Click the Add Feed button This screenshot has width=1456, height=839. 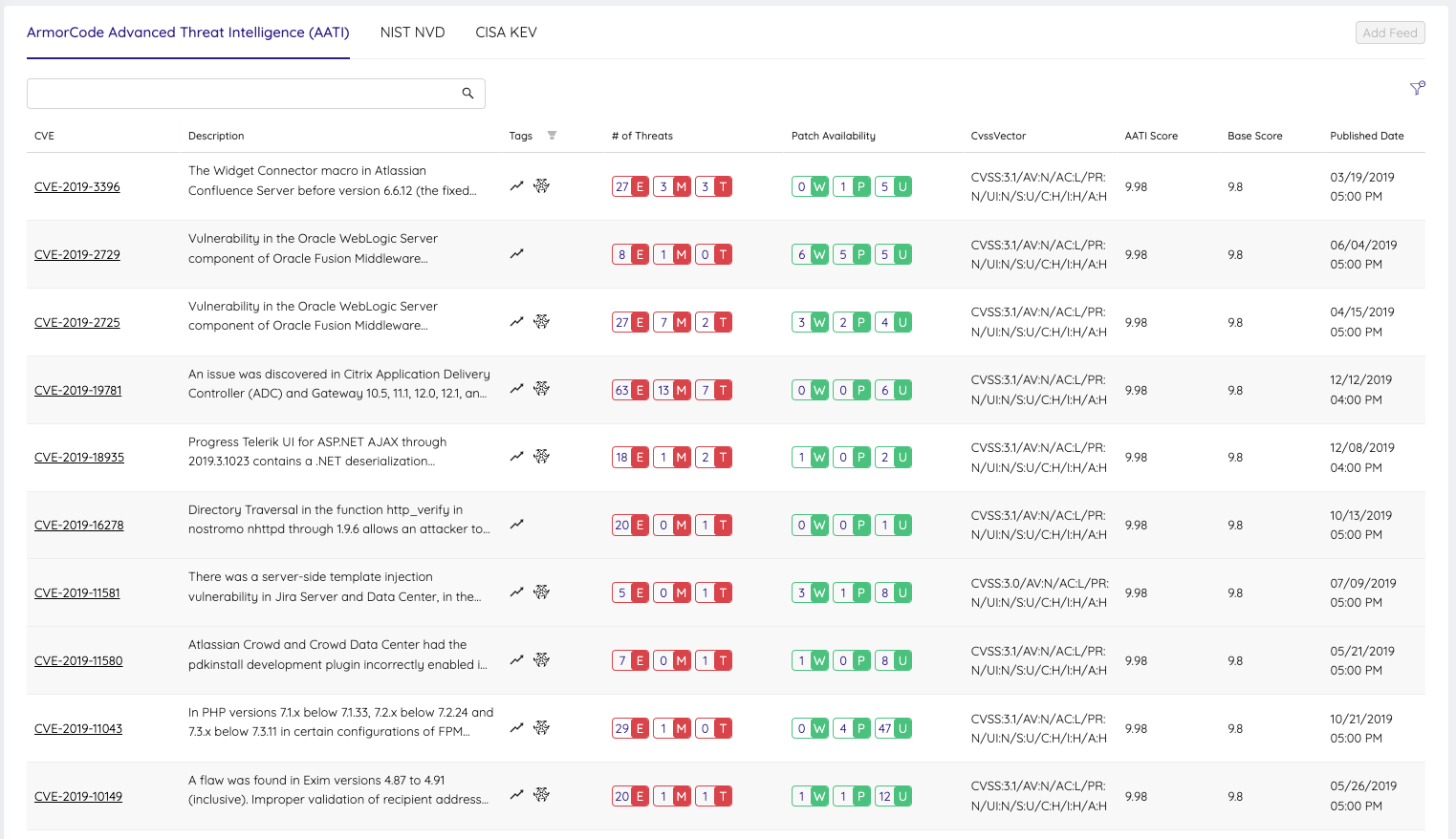click(x=1389, y=32)
